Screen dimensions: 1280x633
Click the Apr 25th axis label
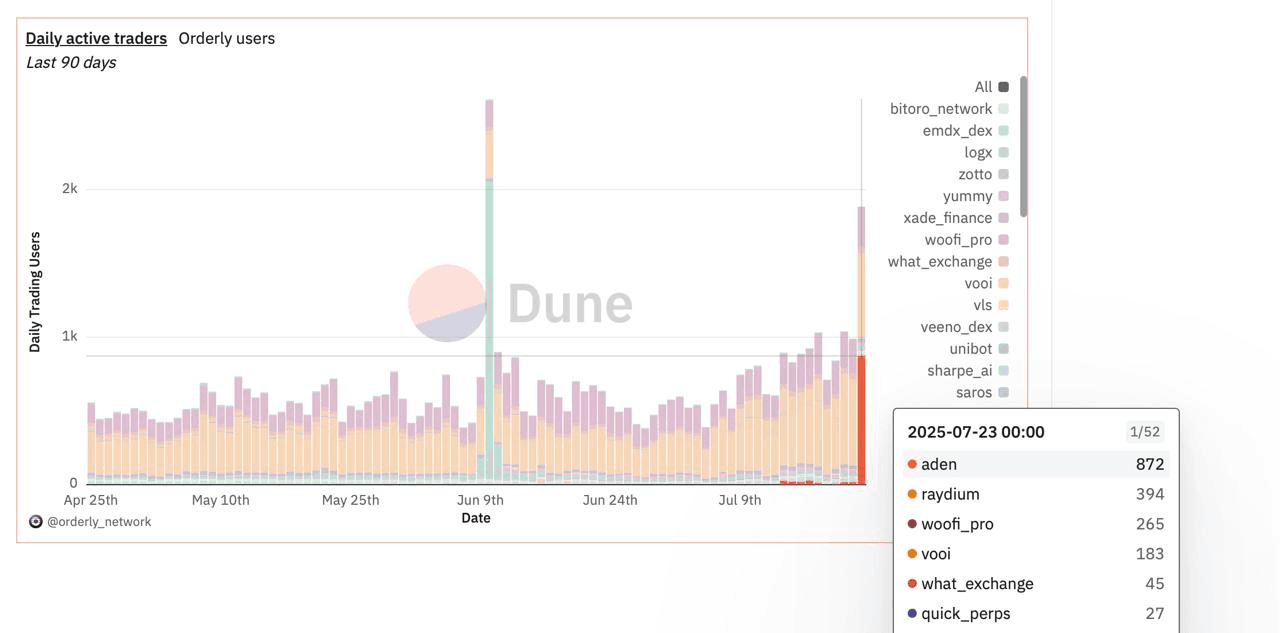[91, 500]
